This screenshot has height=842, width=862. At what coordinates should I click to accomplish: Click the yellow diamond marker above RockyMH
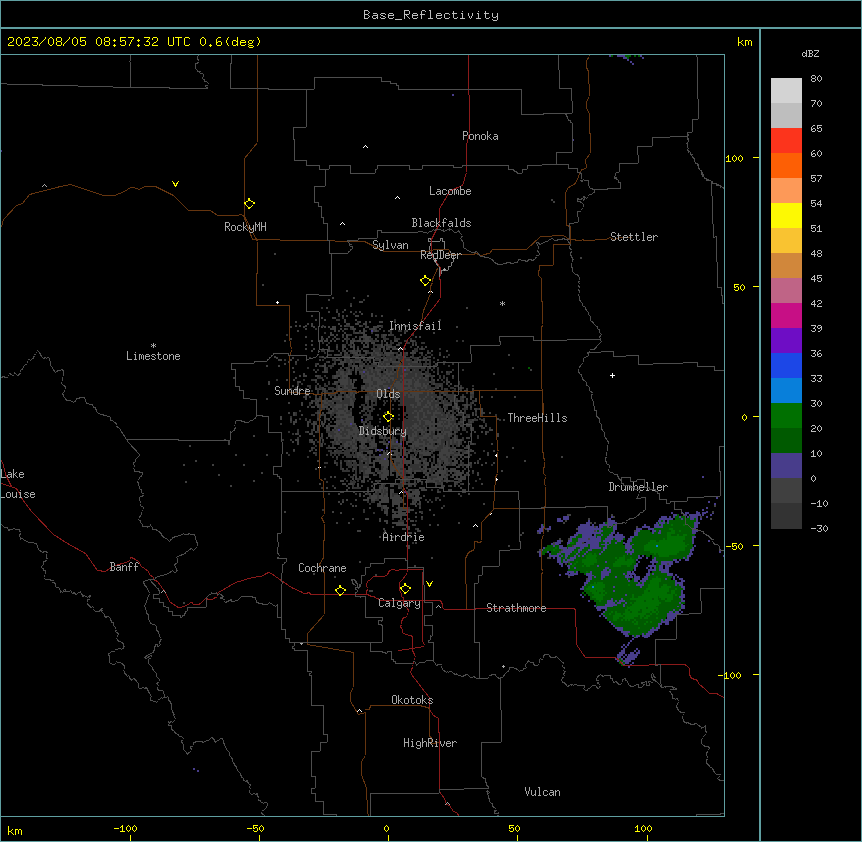pyautogui.click(x=249, y=204)
